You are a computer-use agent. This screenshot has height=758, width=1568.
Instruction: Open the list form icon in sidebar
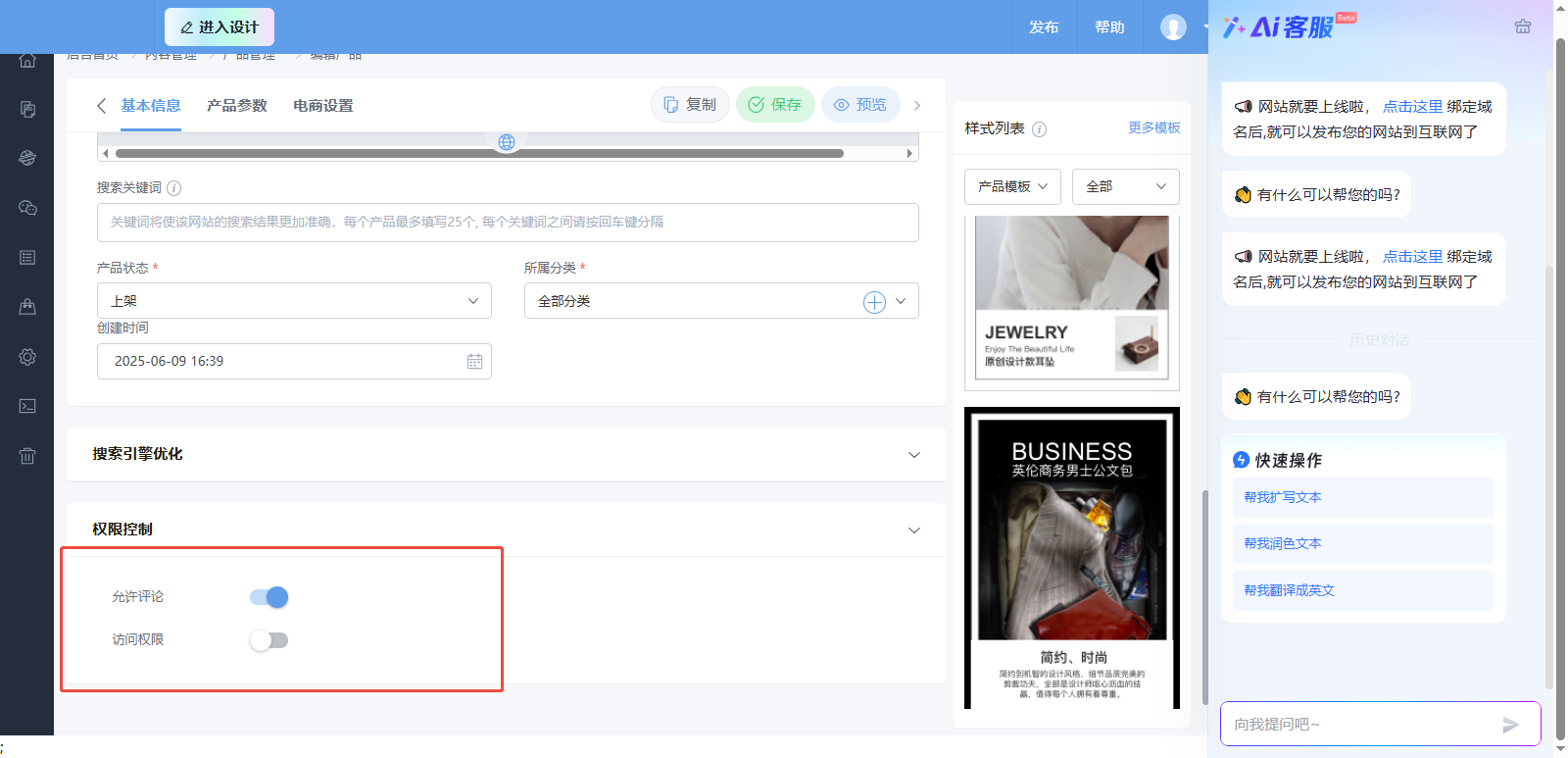[x=27, y=257]
